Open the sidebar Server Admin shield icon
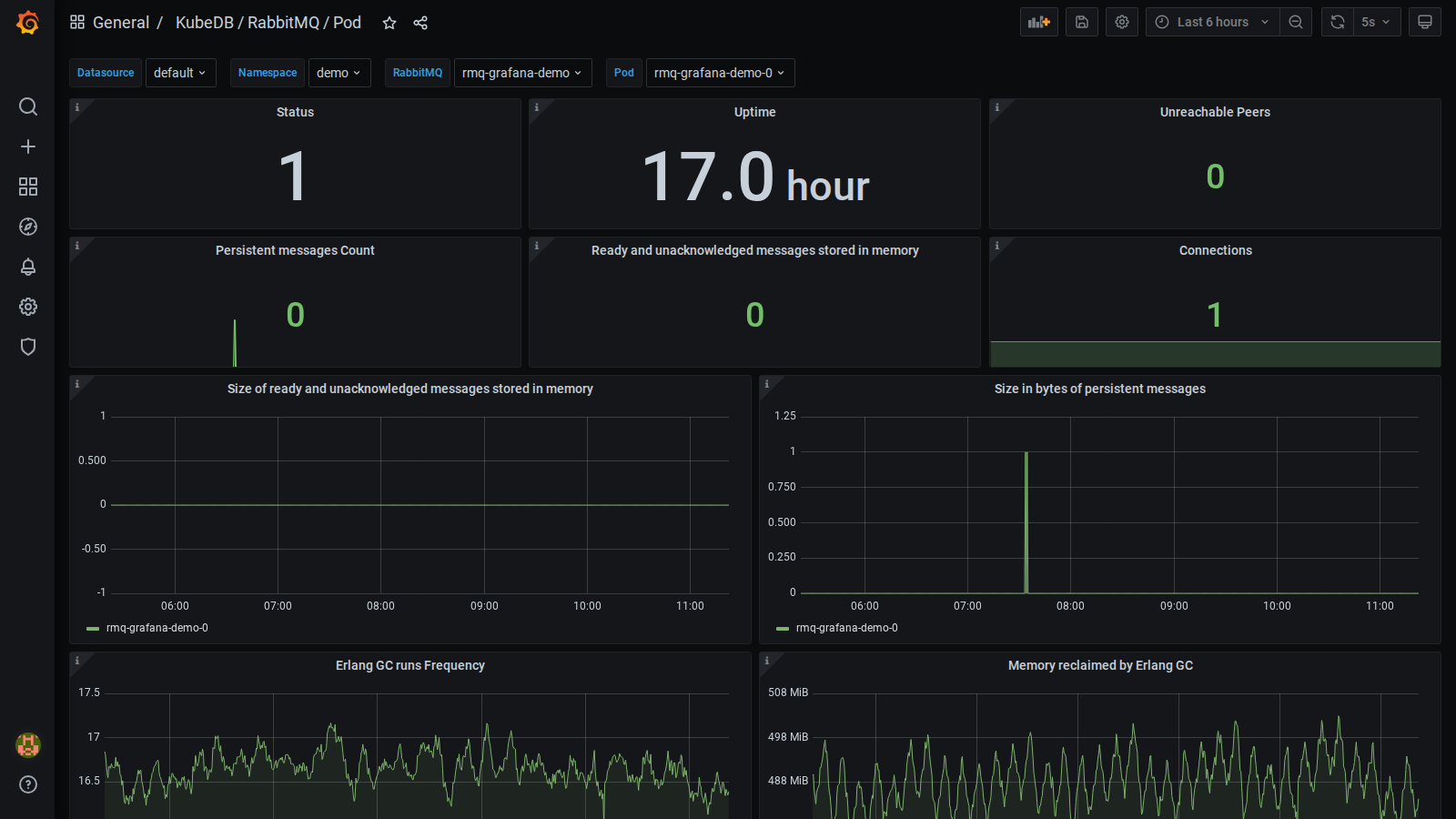 [28, 347]
